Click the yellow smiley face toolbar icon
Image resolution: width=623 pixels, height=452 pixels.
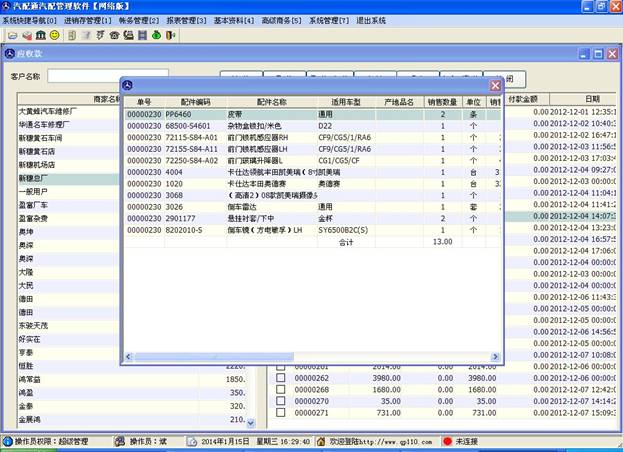click(x=53, y=35)
